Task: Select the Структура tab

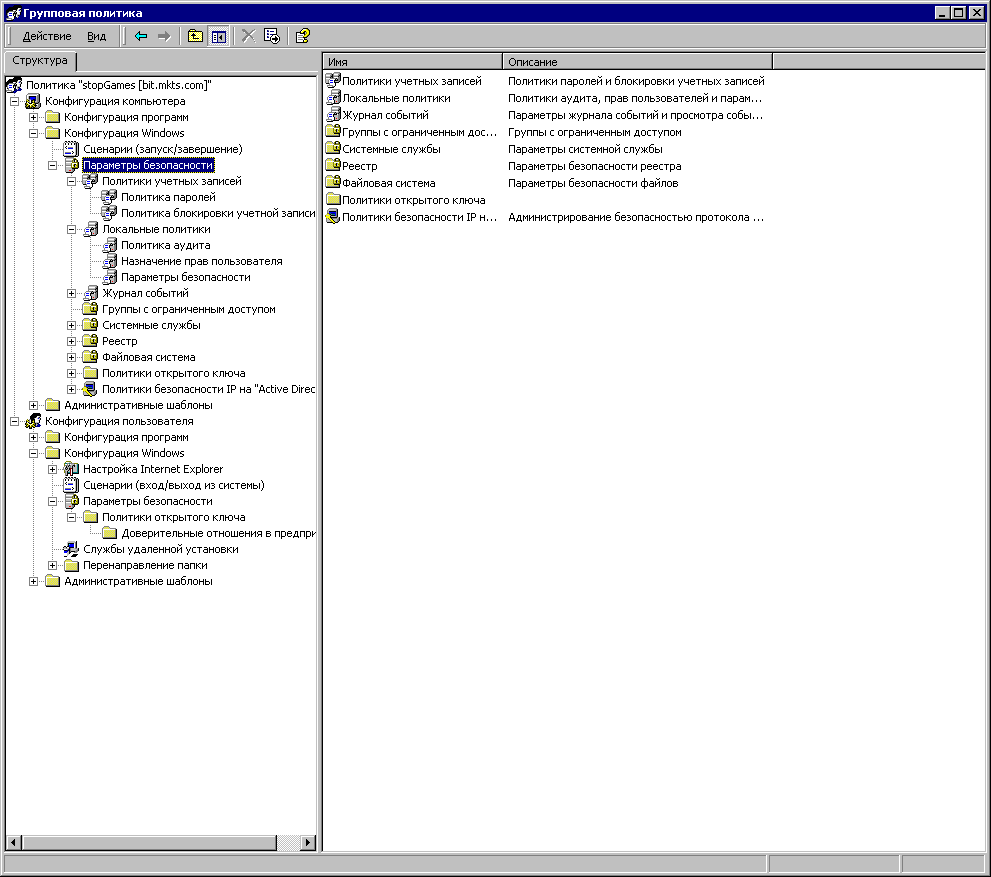Action: (x=40, y=61)
